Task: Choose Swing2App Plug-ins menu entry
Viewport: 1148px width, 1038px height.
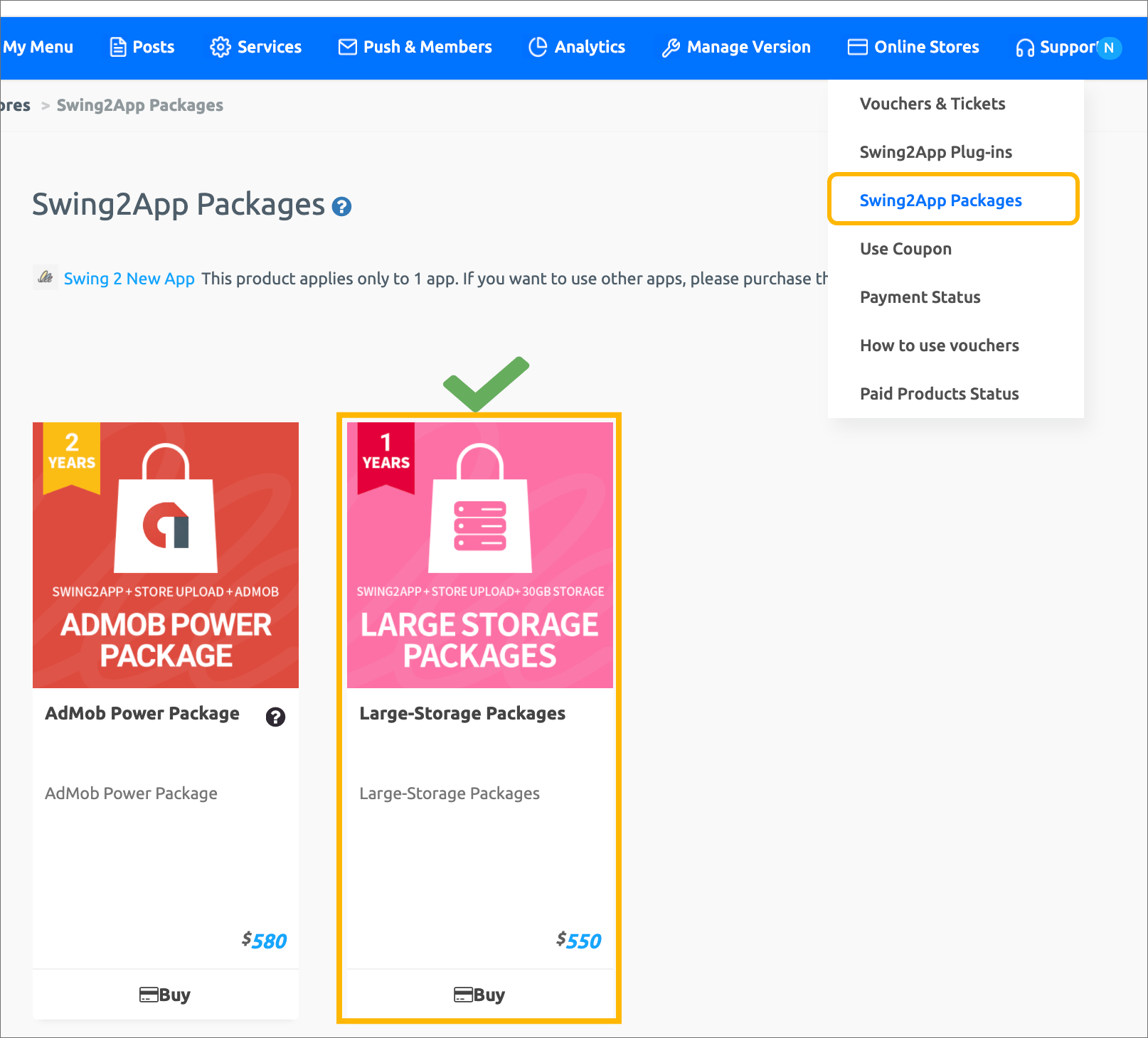Action: tap(935, 152)
